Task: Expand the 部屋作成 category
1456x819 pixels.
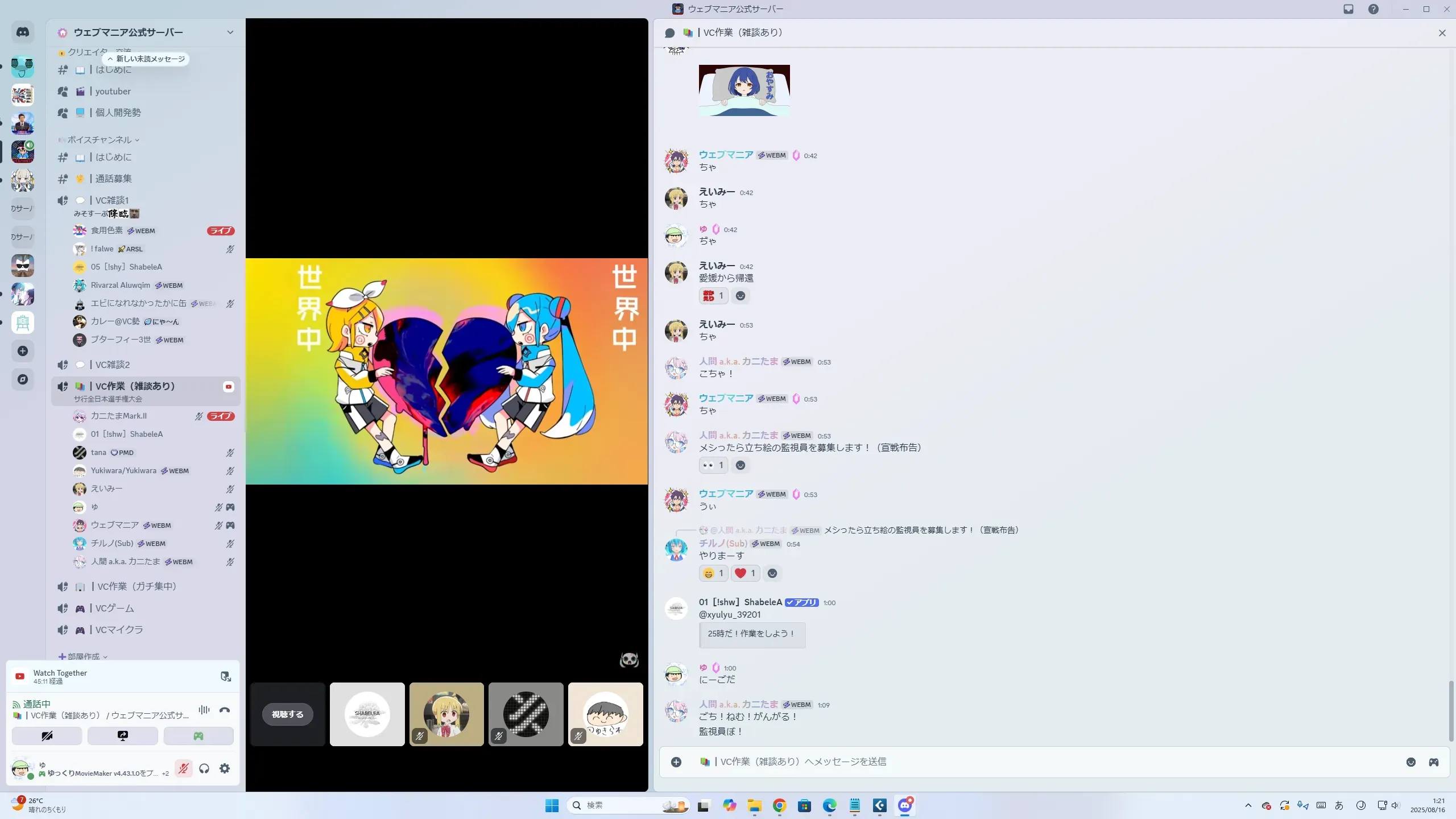Action: 84,656
